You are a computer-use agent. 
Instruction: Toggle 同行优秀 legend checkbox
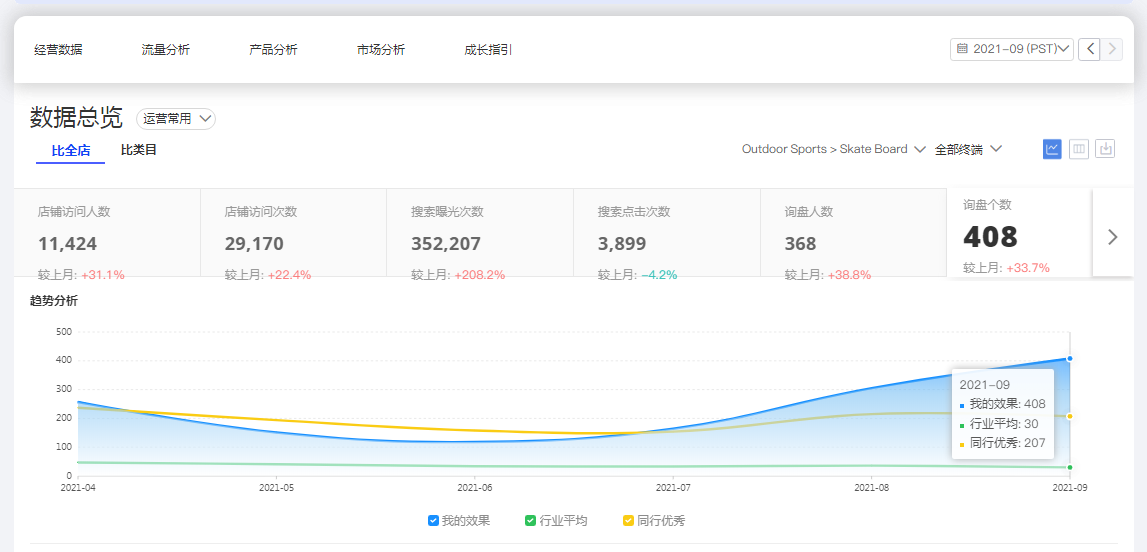pyautogui.click(x=628, y=520)
